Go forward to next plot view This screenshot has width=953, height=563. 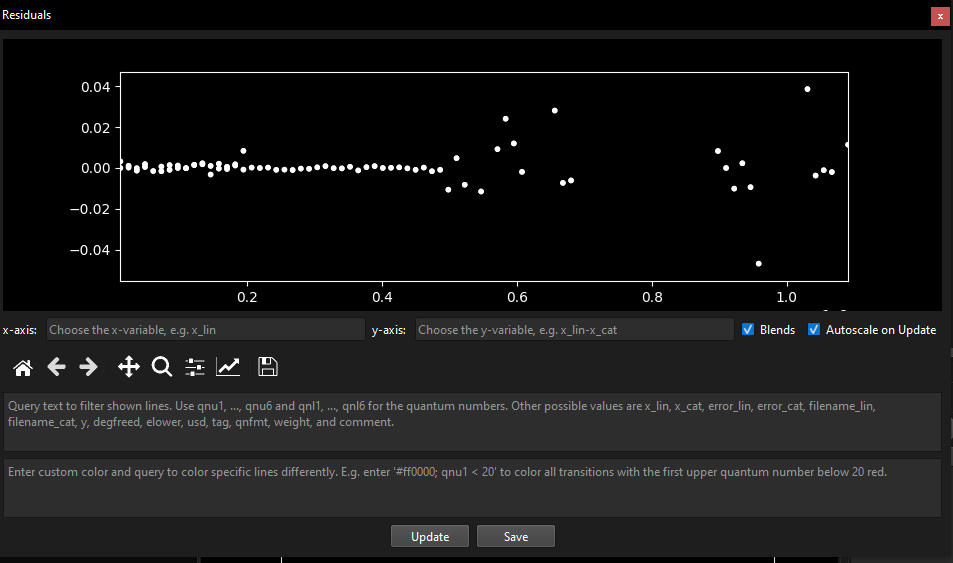[x=89, y=367]
